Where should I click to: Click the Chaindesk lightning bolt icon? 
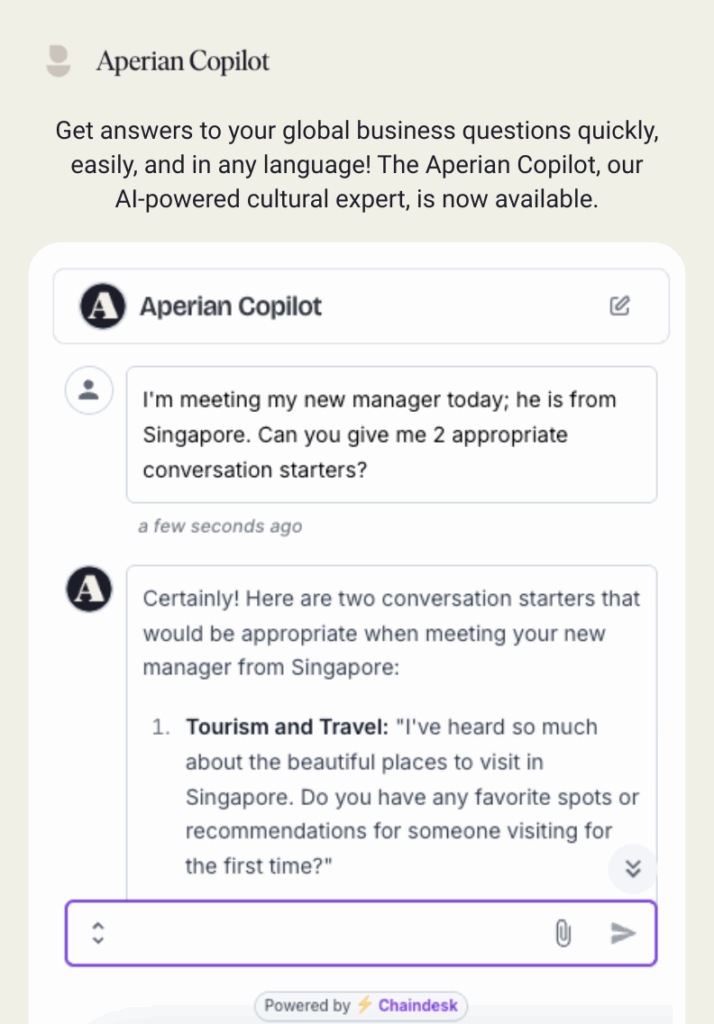(x=365, y=1004)
